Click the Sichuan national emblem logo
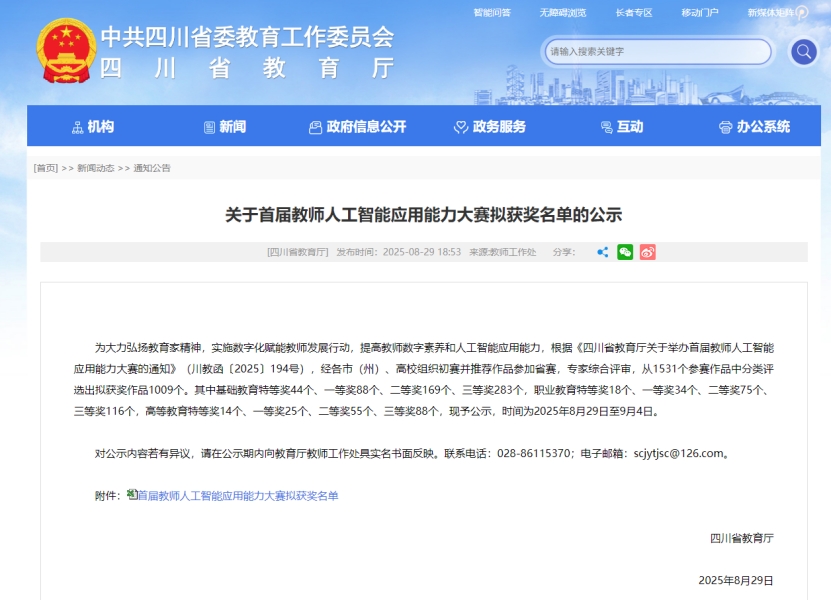 65,52
